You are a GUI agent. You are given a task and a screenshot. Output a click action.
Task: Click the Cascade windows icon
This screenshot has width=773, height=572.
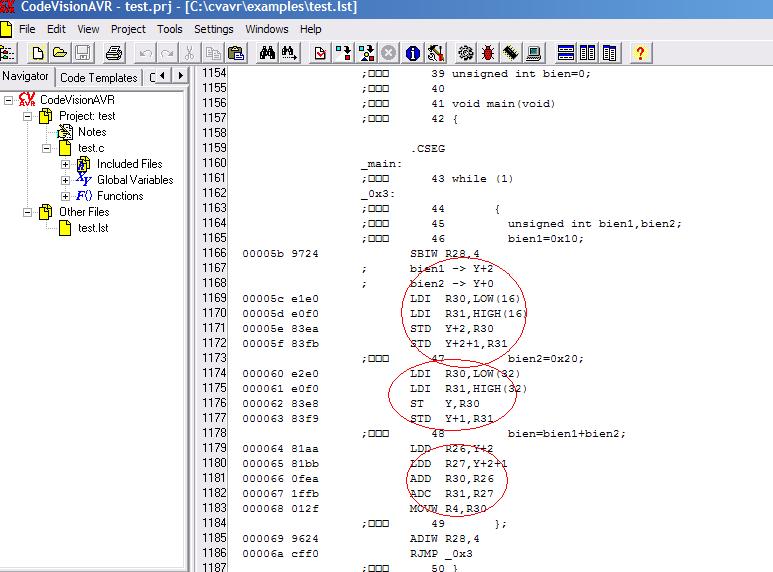609,53
